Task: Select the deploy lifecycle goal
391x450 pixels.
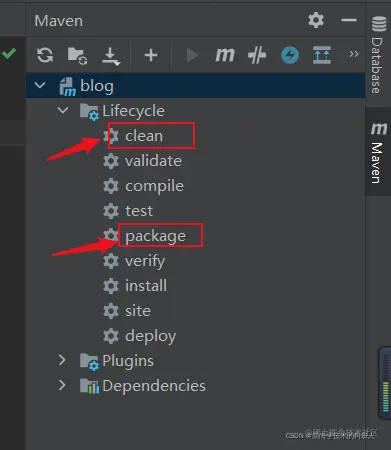Action: pos(150,336)
